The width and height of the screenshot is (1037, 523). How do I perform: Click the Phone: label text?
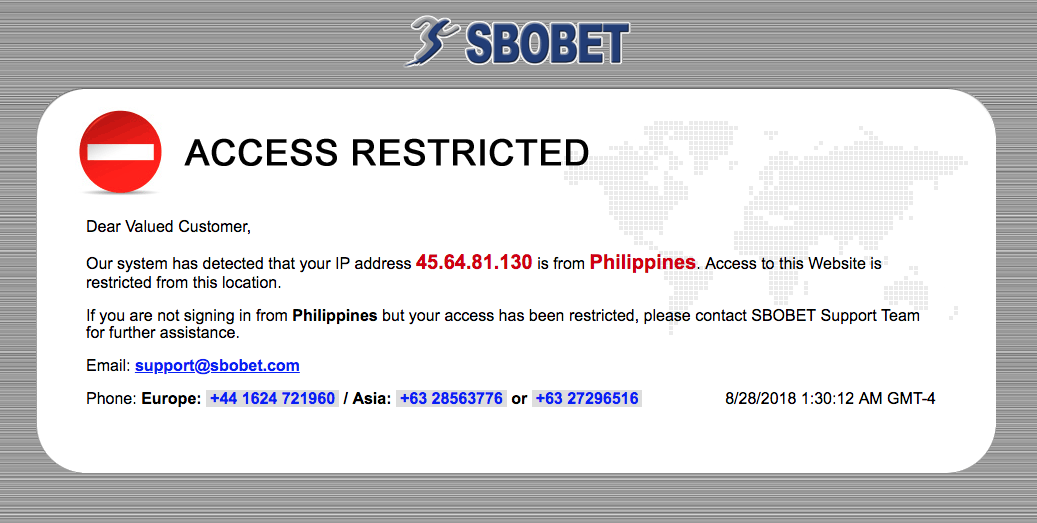111,399
